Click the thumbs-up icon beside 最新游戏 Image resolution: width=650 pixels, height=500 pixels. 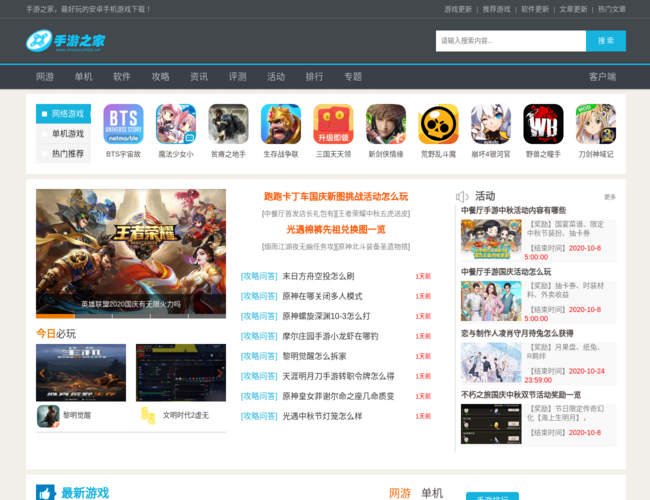click(x=46, y=493)
